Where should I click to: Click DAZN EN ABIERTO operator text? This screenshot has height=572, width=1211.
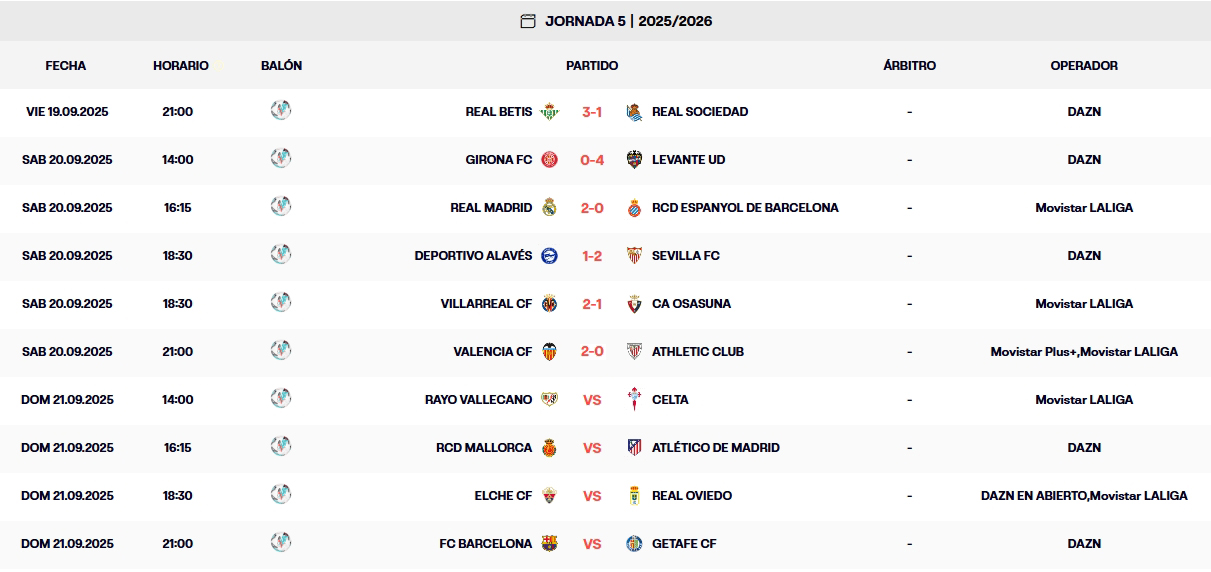tap(1033, 496)
